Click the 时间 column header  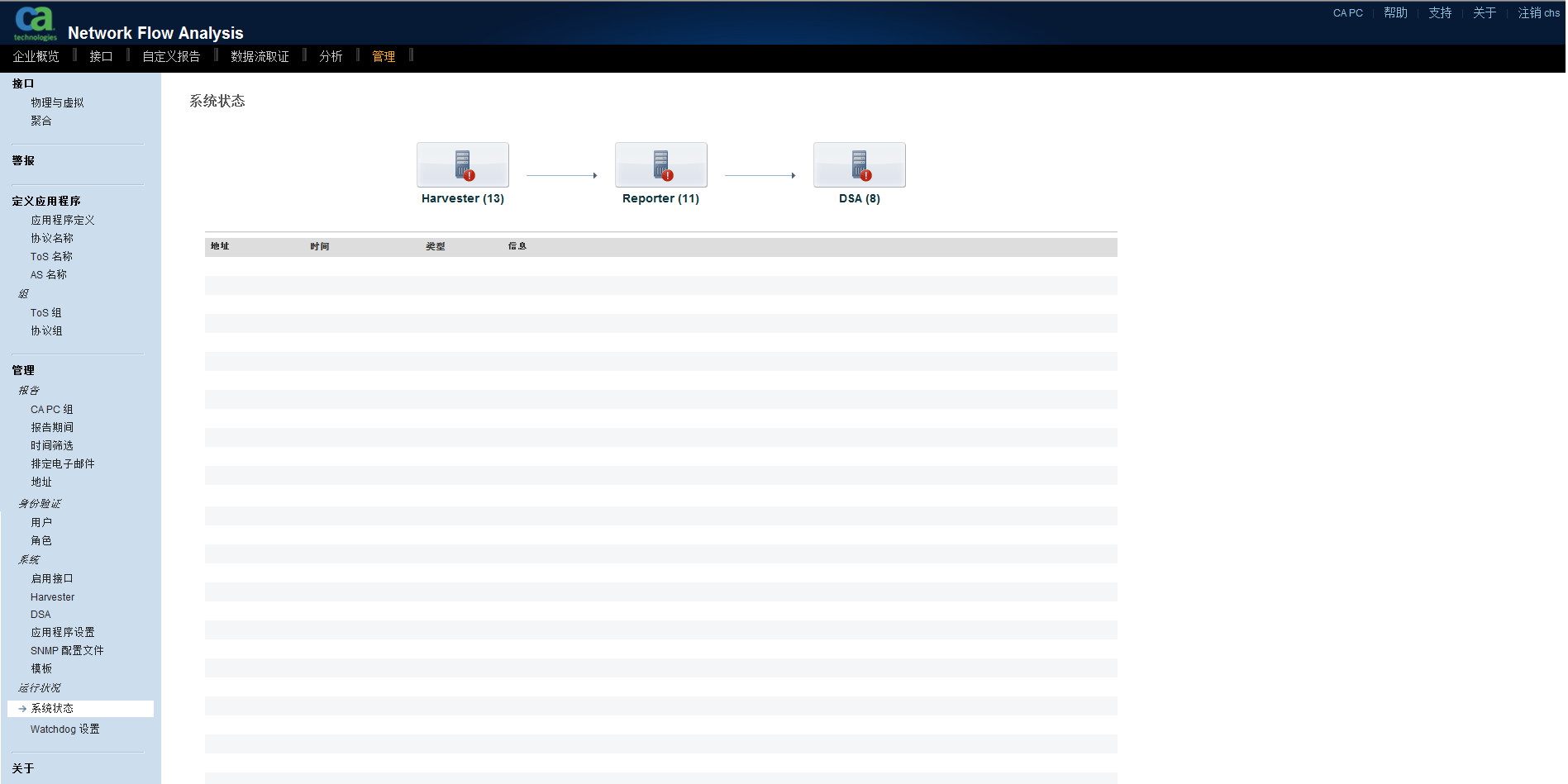coord(320,246)
